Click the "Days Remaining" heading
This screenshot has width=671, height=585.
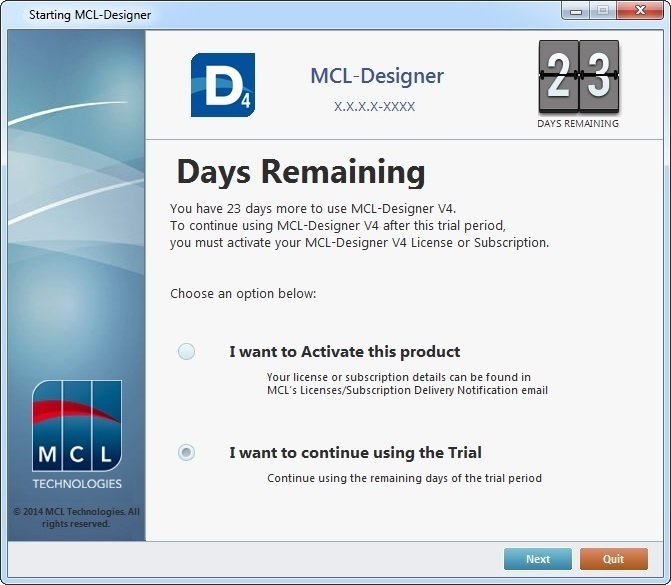tap(301, 172)
